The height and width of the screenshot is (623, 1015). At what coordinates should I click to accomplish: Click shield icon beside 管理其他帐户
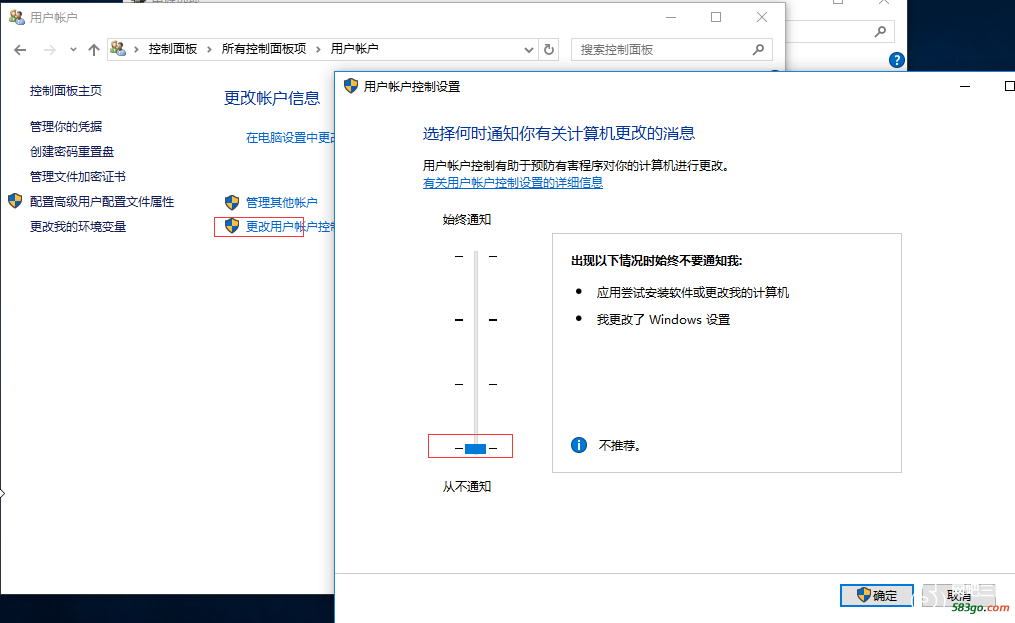[x=232, y=202]
